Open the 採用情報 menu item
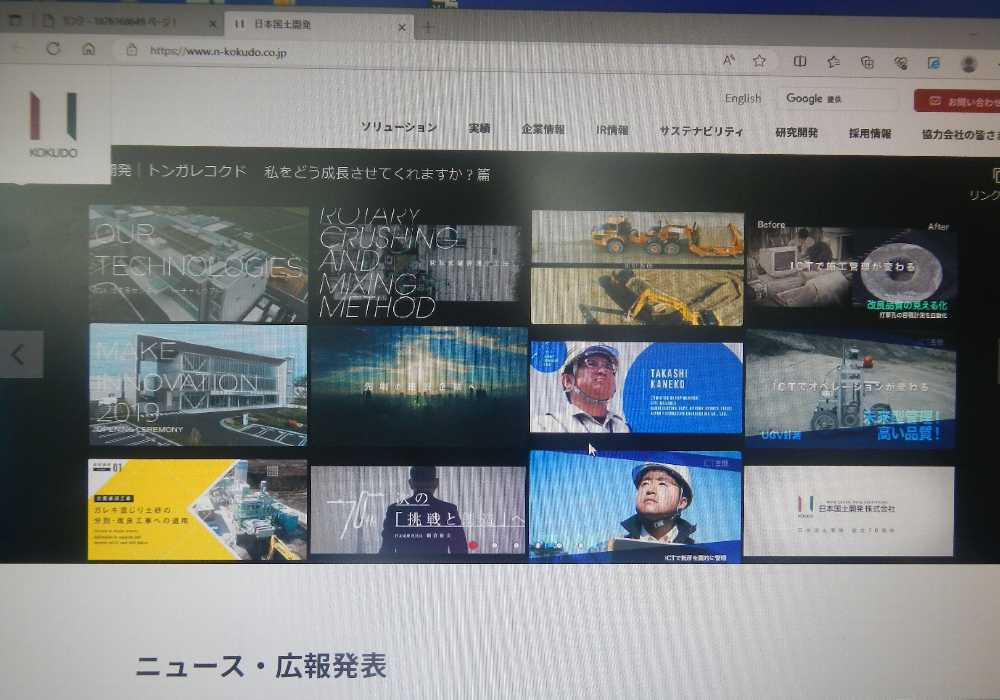Screen dimensions: 1000x700 [x=870, y=133]
